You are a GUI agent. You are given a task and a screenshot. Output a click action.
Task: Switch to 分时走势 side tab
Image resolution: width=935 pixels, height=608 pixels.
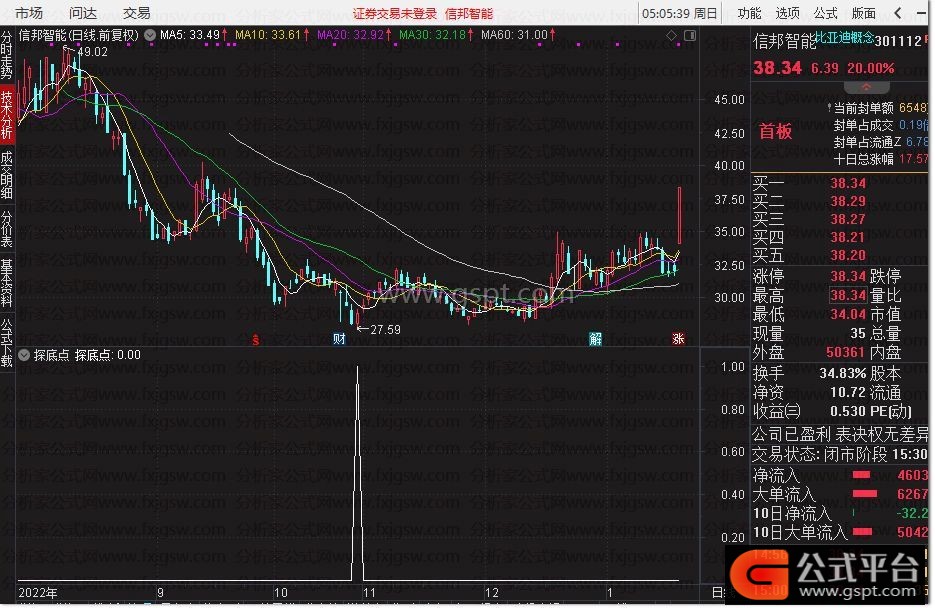pos(7,55)
